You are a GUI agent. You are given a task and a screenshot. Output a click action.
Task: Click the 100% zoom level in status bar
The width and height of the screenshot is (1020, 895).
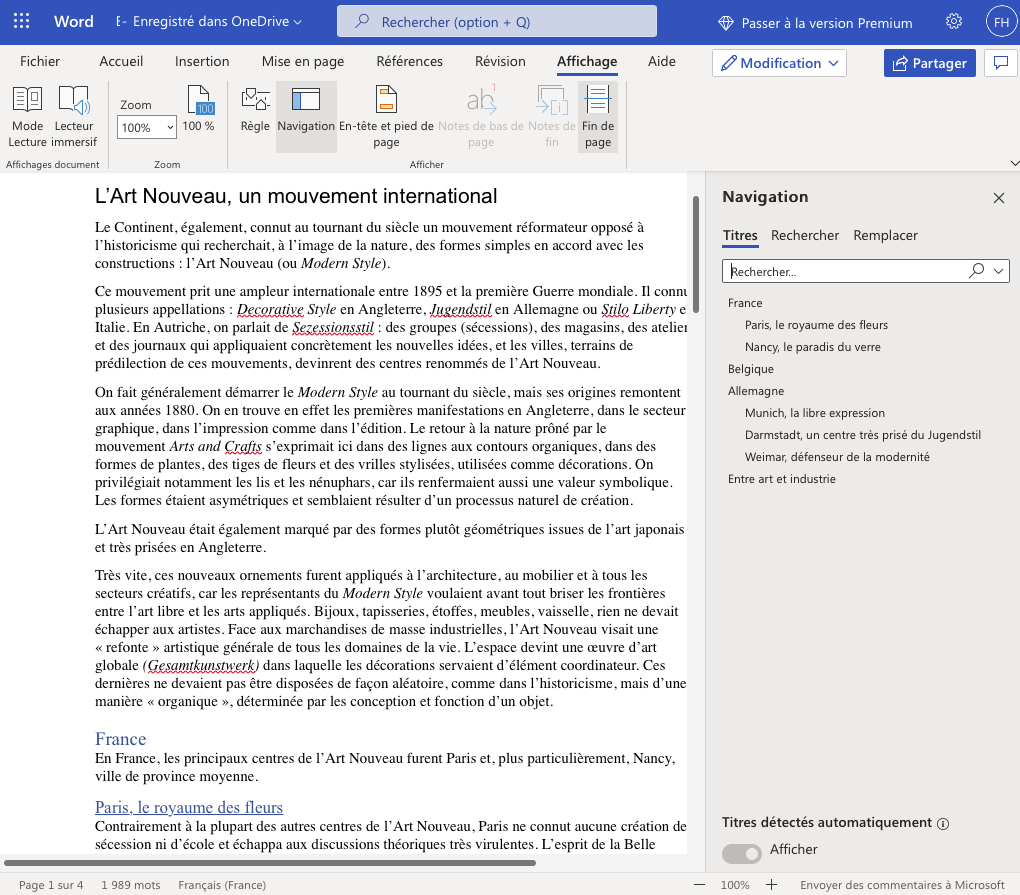tap(735, 885)
